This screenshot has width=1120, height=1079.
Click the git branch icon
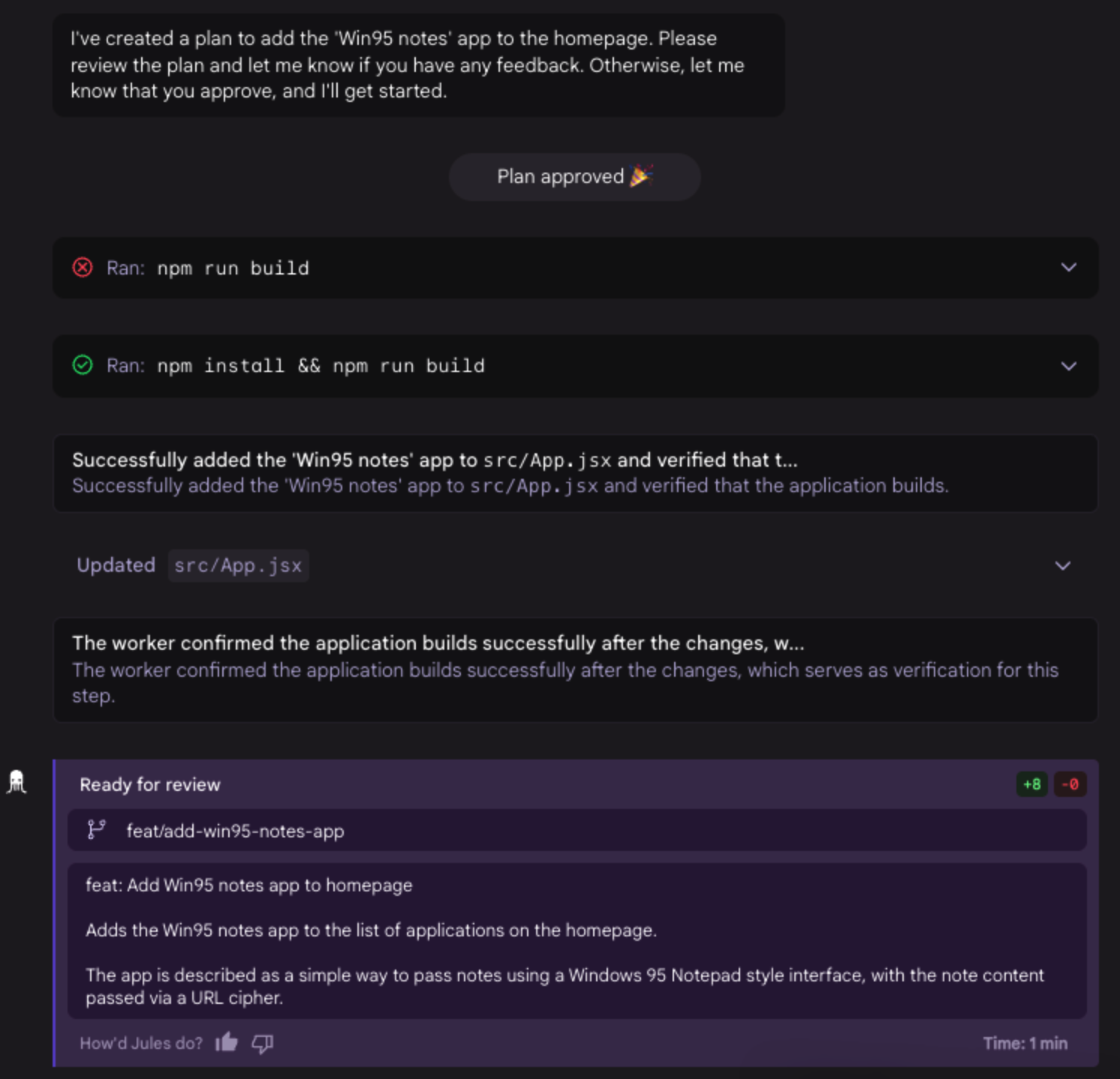[96, 830]
